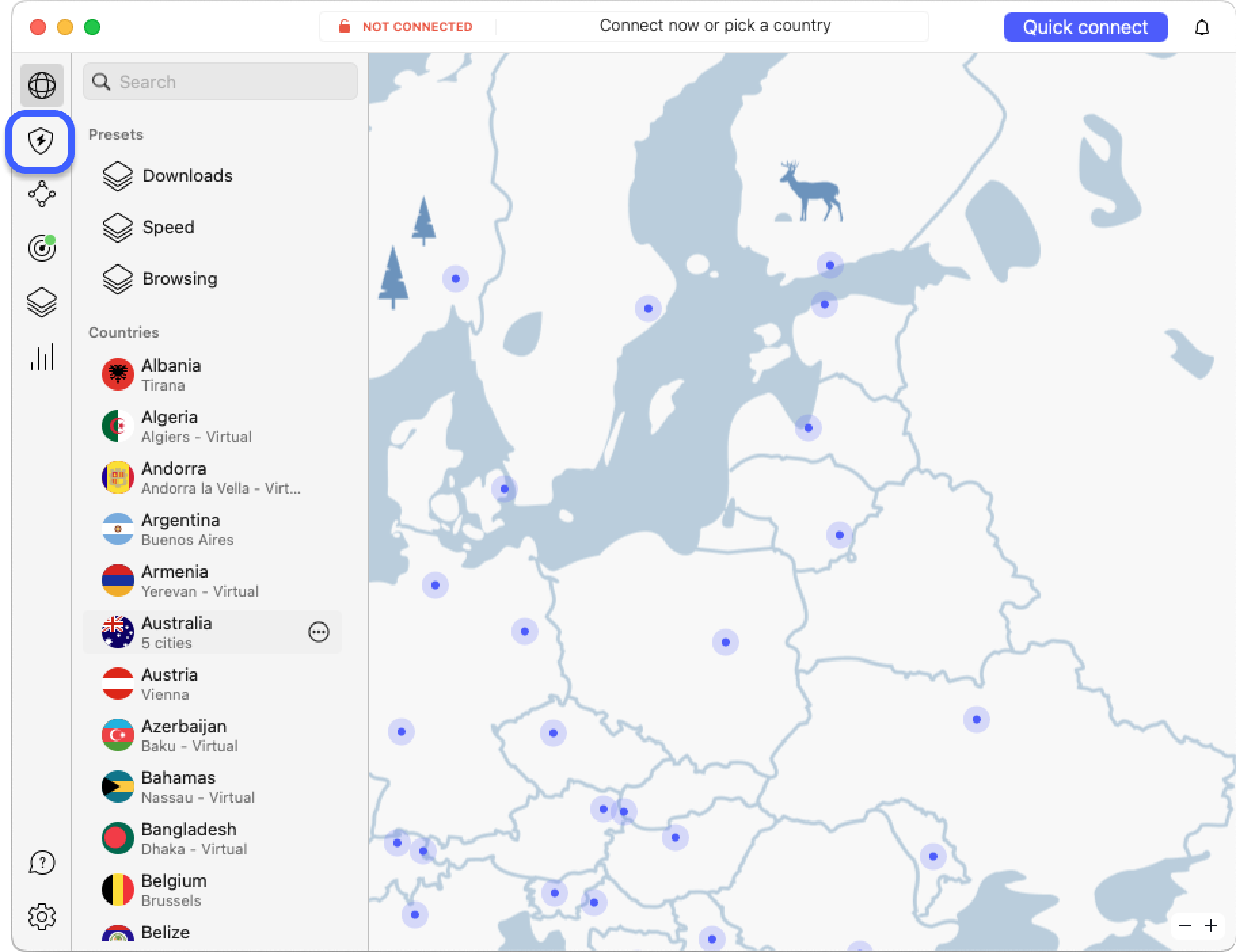The image size is (1236, 952).
Task: Open the Help question mark icon
Action: tap(42, 862)
